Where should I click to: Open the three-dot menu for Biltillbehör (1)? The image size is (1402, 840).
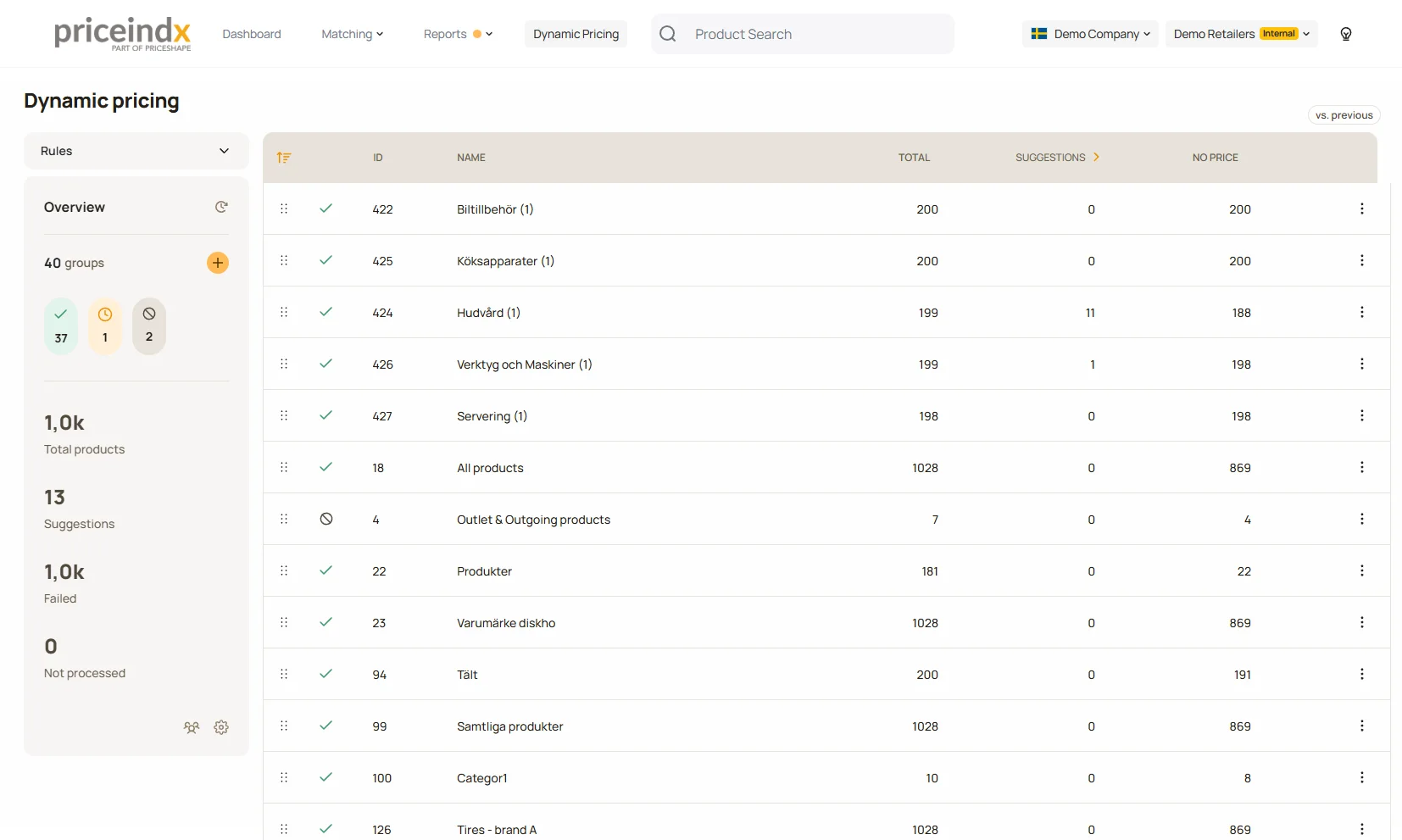point(1362,209)
